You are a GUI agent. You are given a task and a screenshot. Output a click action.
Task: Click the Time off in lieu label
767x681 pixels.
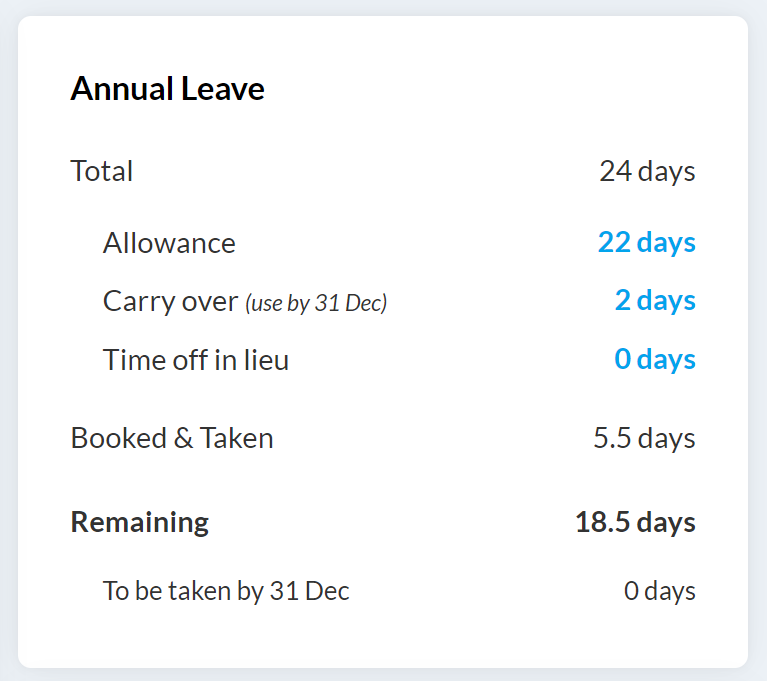click(x=196, y=360)
